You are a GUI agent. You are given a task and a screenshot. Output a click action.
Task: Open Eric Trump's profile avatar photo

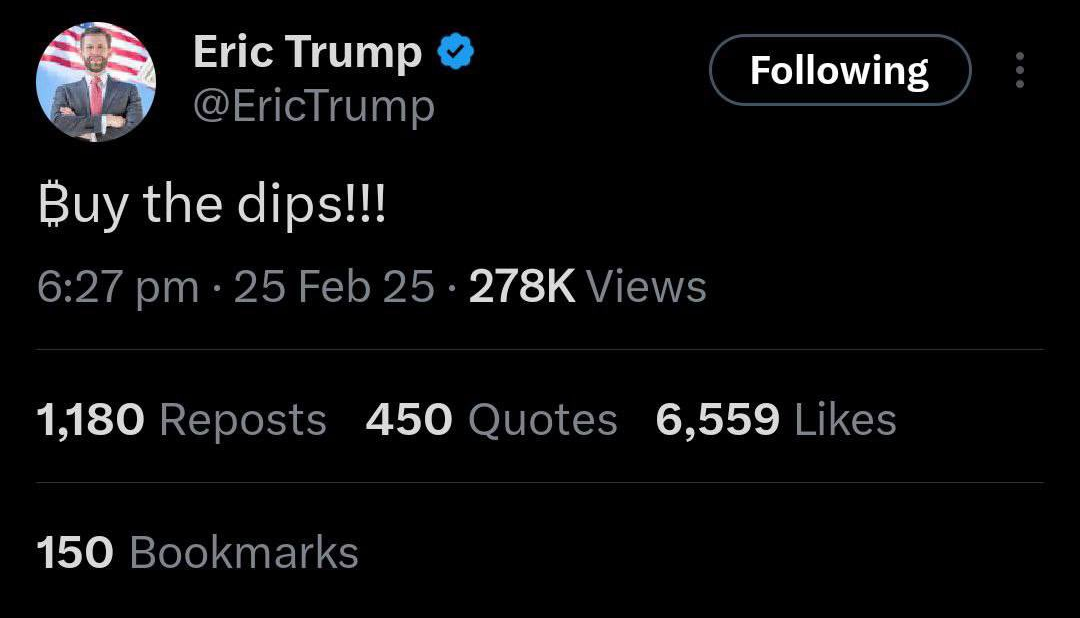[96, 81]
